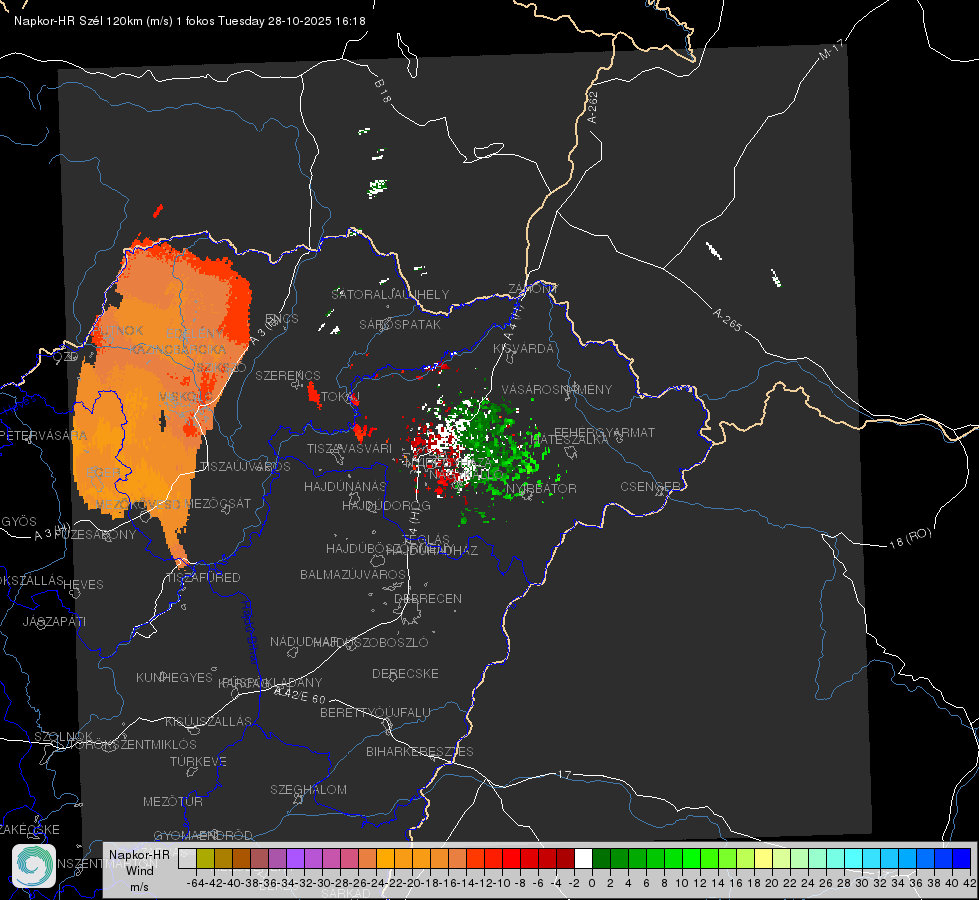Click the 'A 42/E 60' road label

[300, 695]
